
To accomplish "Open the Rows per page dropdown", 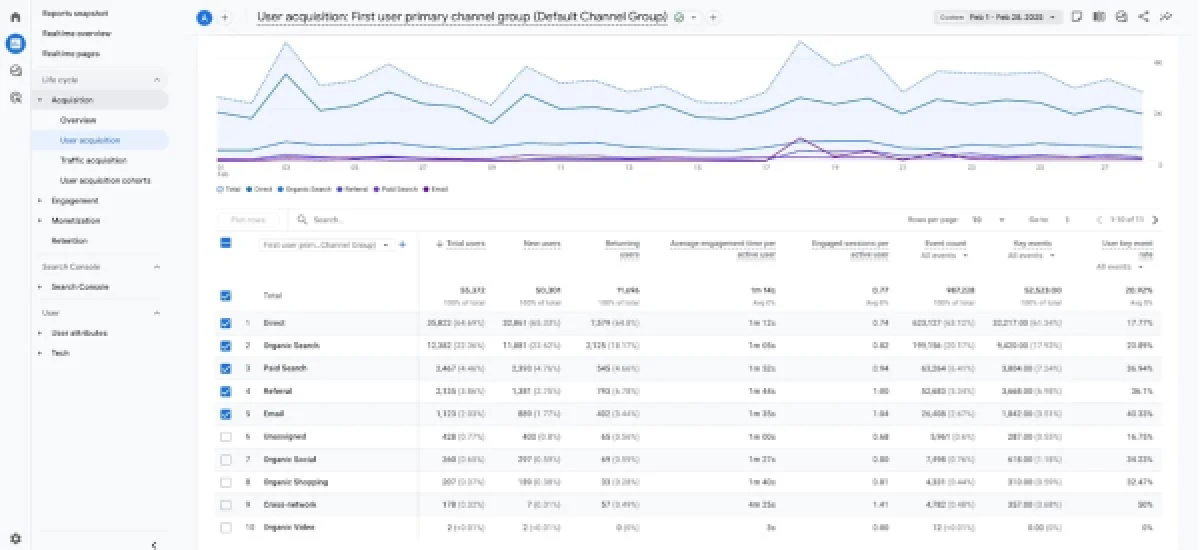I will (980, 219).
